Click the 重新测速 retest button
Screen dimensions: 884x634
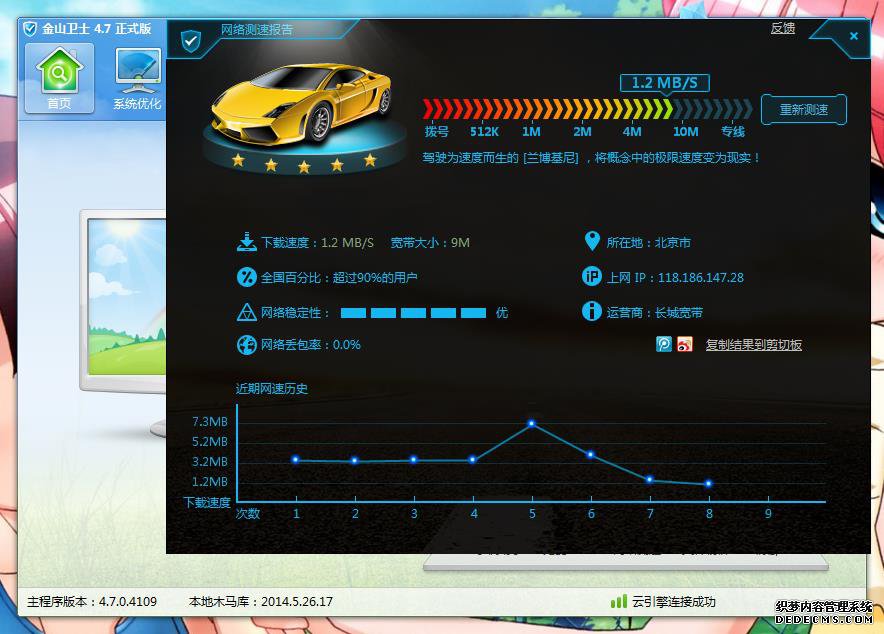pos(803,110)
